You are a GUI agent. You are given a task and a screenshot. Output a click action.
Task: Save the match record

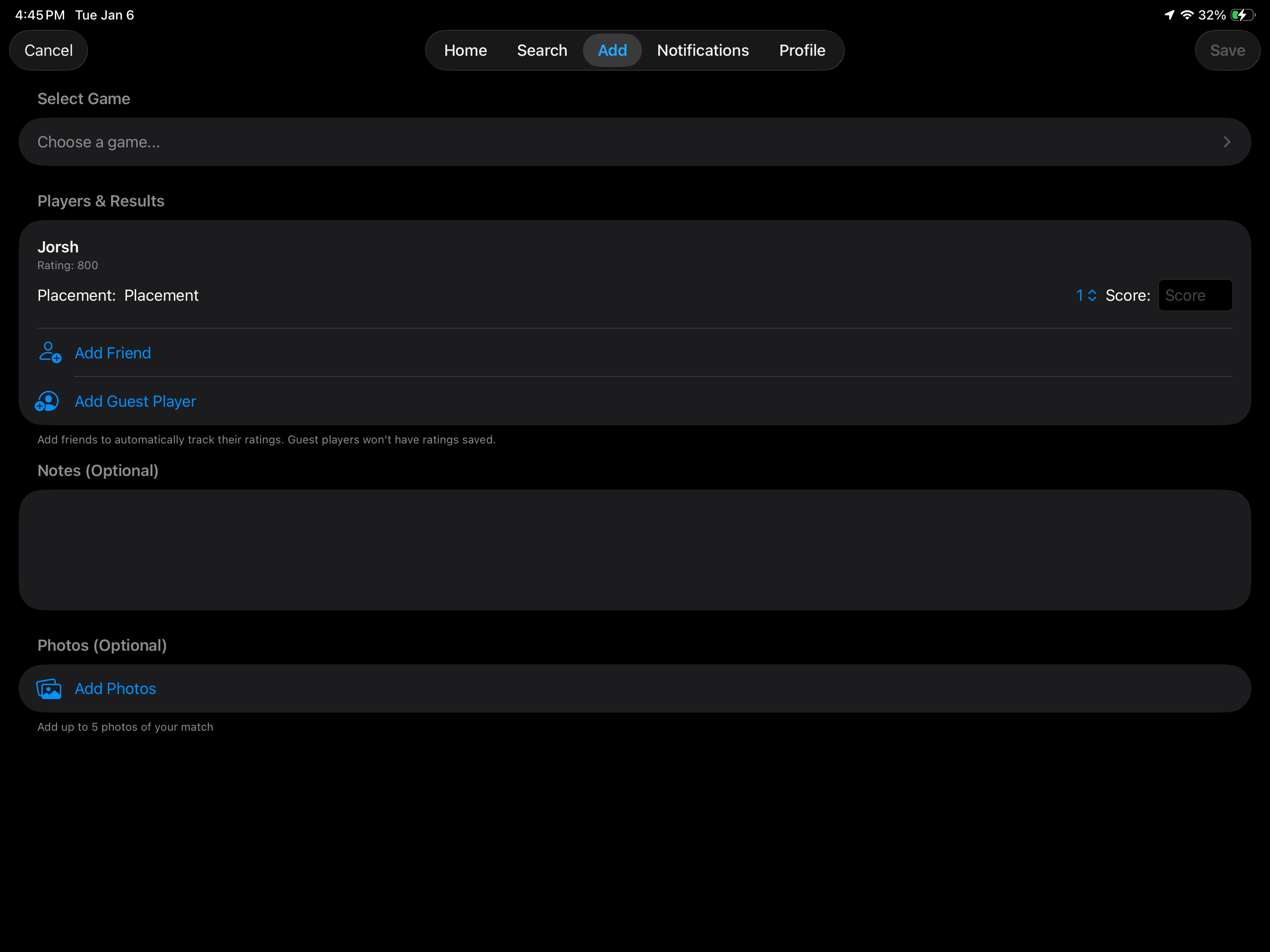(x=1228, y=51)
